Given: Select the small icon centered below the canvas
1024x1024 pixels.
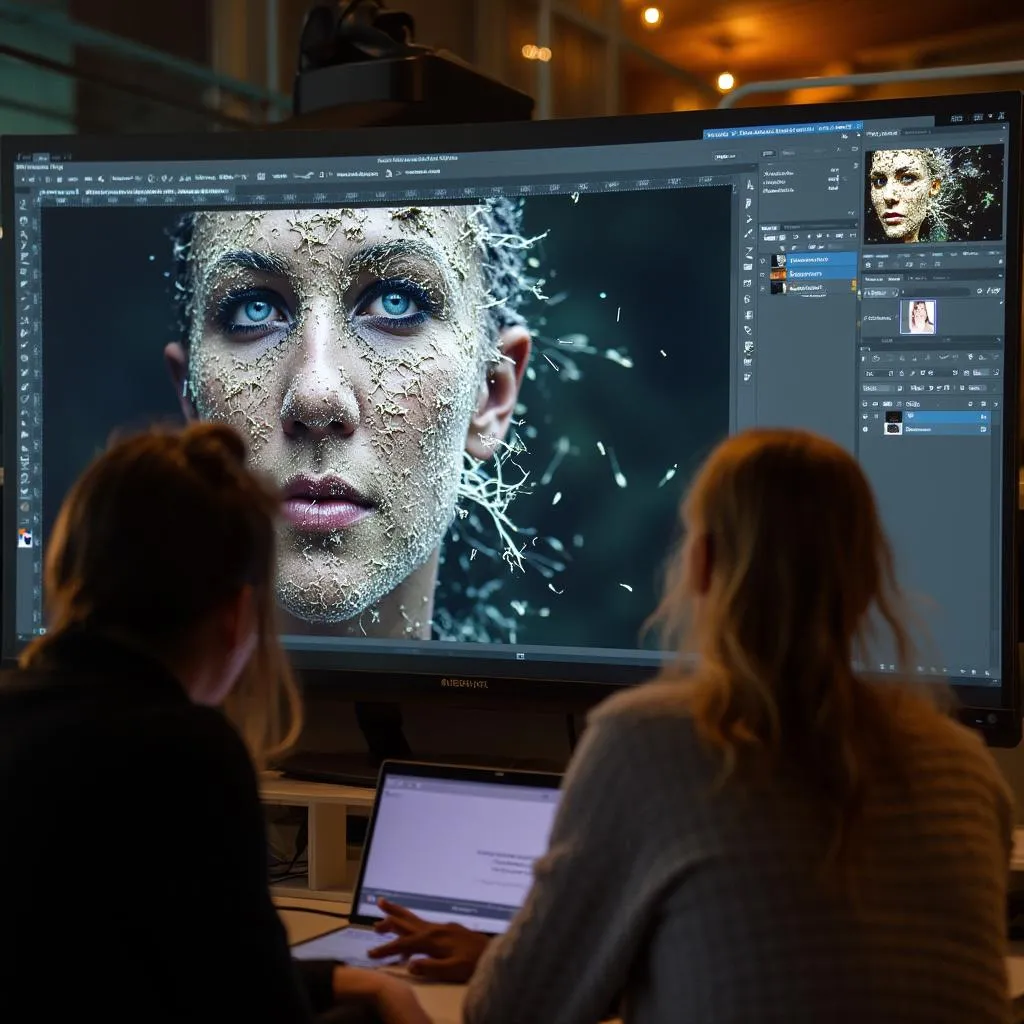Looking at the screenshot, I should pyautogui.click(x=520, y=656).
